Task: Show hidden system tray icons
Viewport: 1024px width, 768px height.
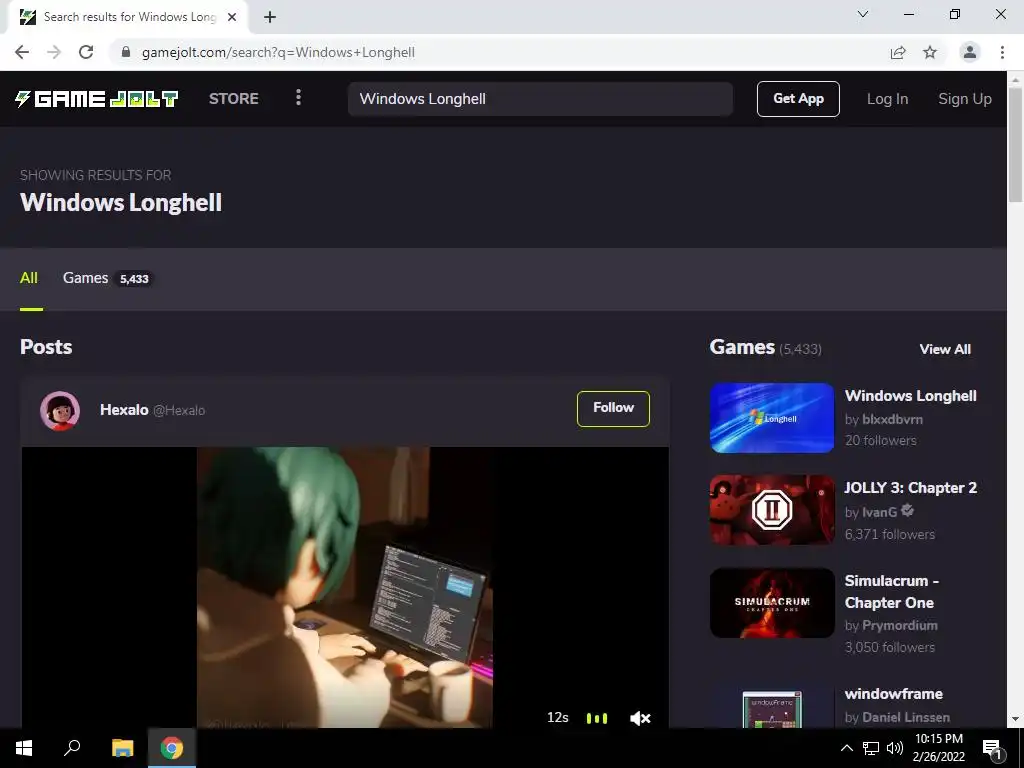Action: click(x=846, y=748)
